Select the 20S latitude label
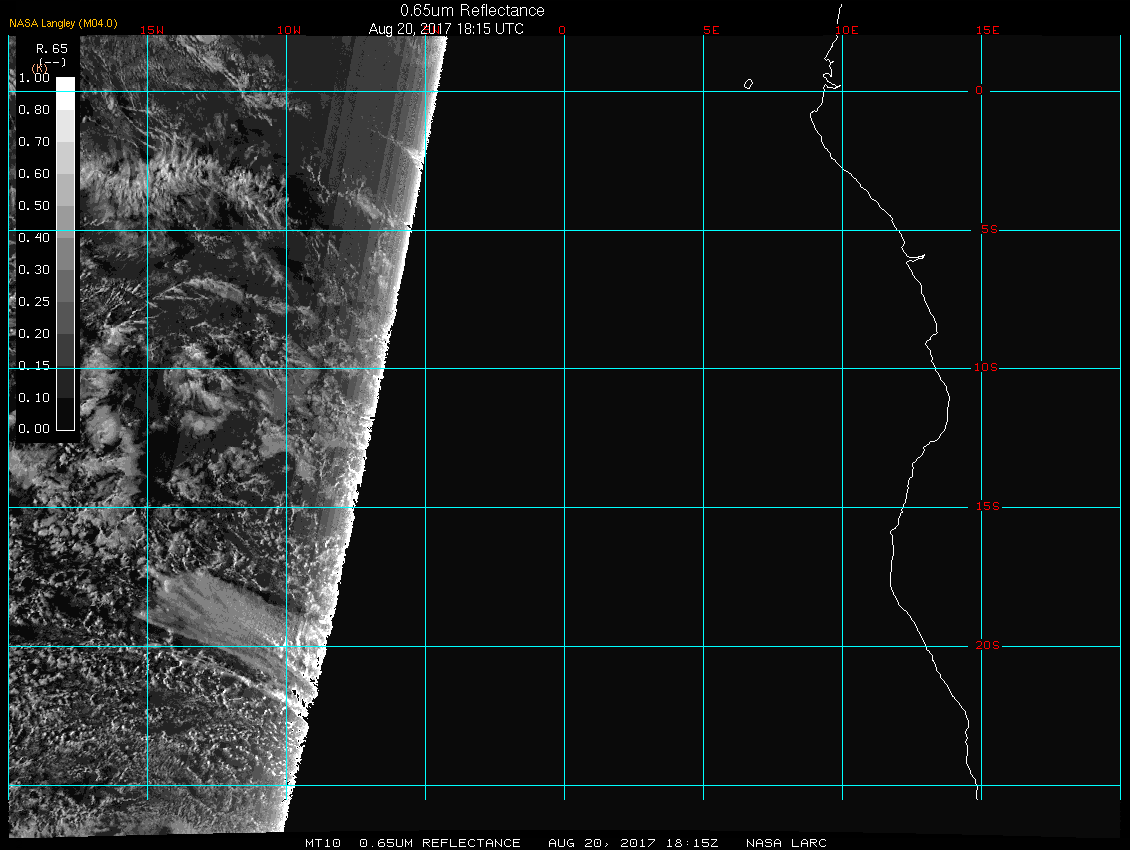This screenshot has height=850, width=1130. click(x=988, y=645)
